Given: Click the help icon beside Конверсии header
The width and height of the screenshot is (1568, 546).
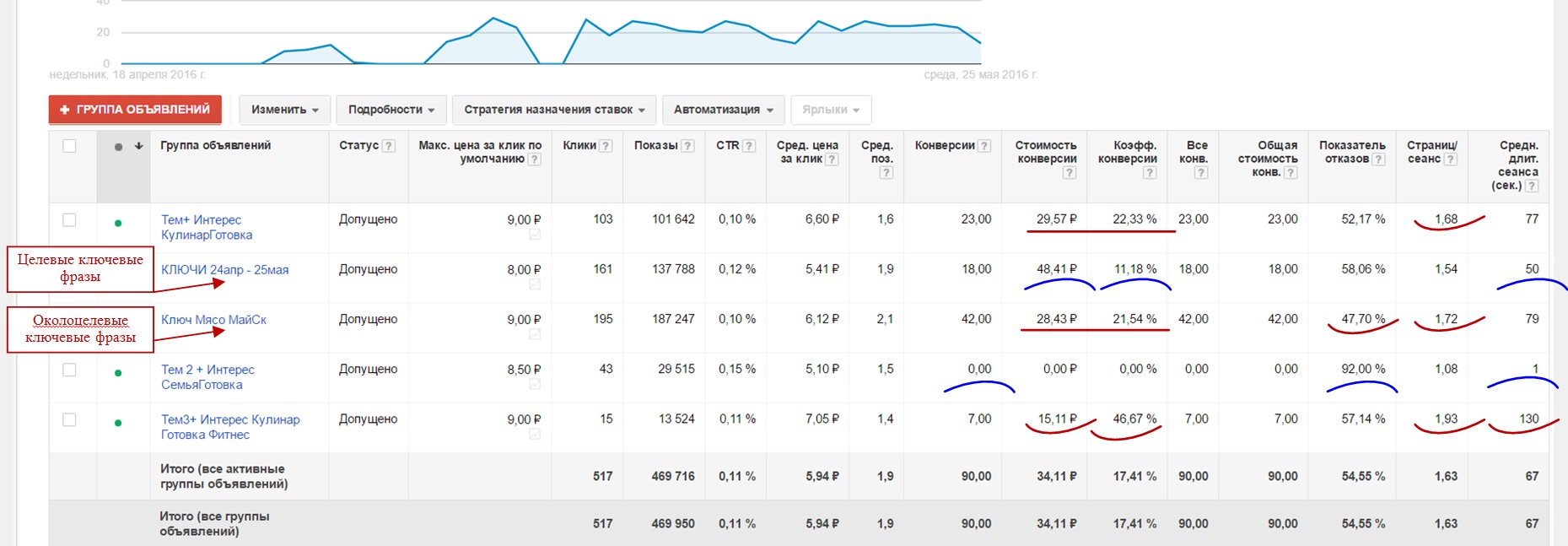Looking at the screenshot, I should point(983,146).
